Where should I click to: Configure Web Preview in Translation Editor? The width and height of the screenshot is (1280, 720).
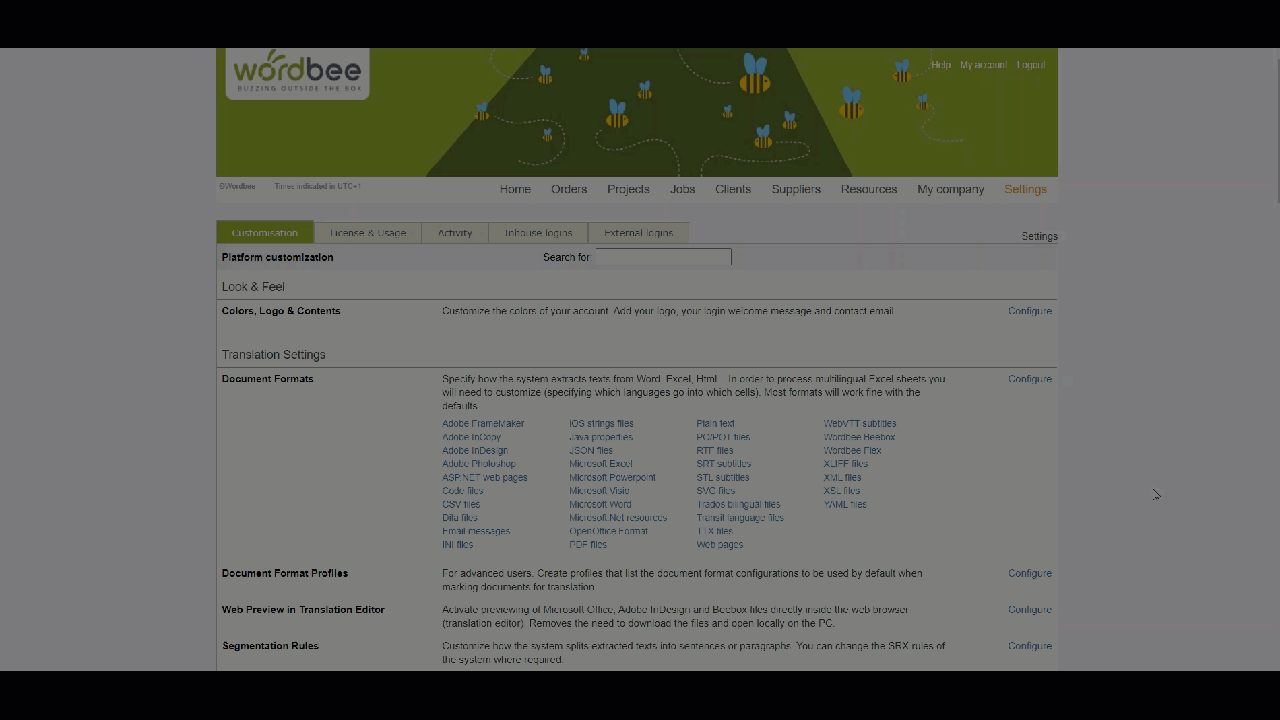[x=1029, y=609]
